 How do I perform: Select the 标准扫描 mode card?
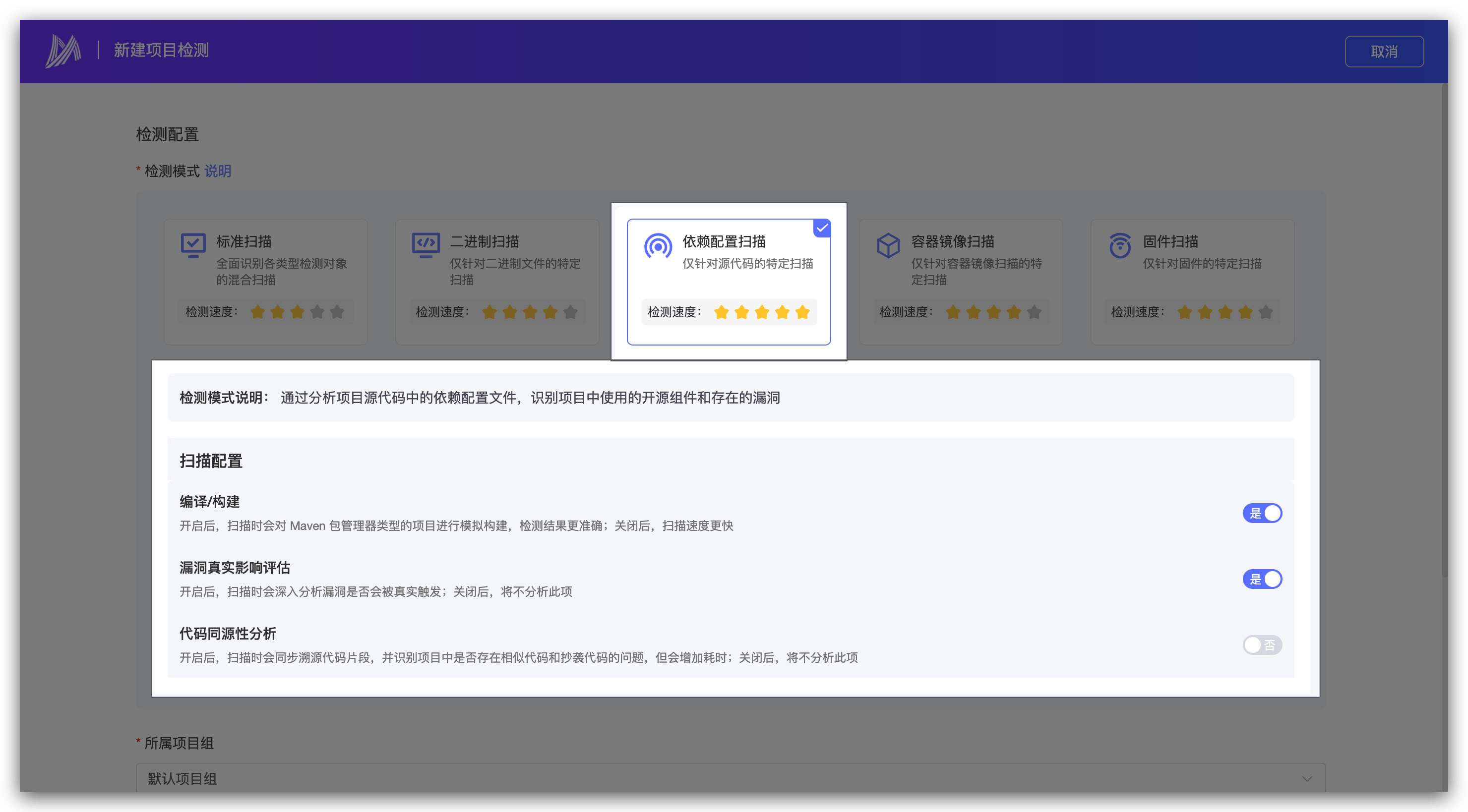265,281
